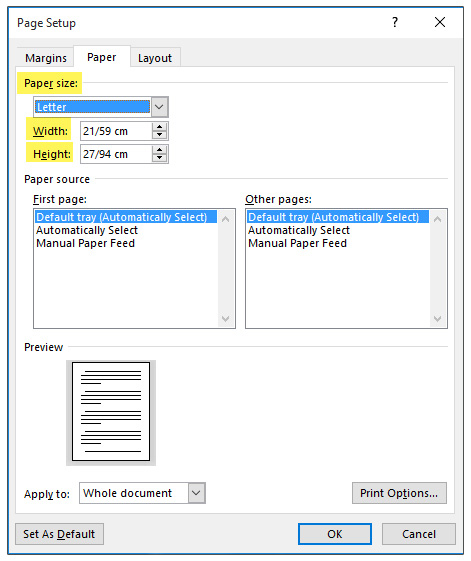Click First page list scroll-down arrow
The image size is (471, 561).
pyautogui.click(x=225, y=318)
